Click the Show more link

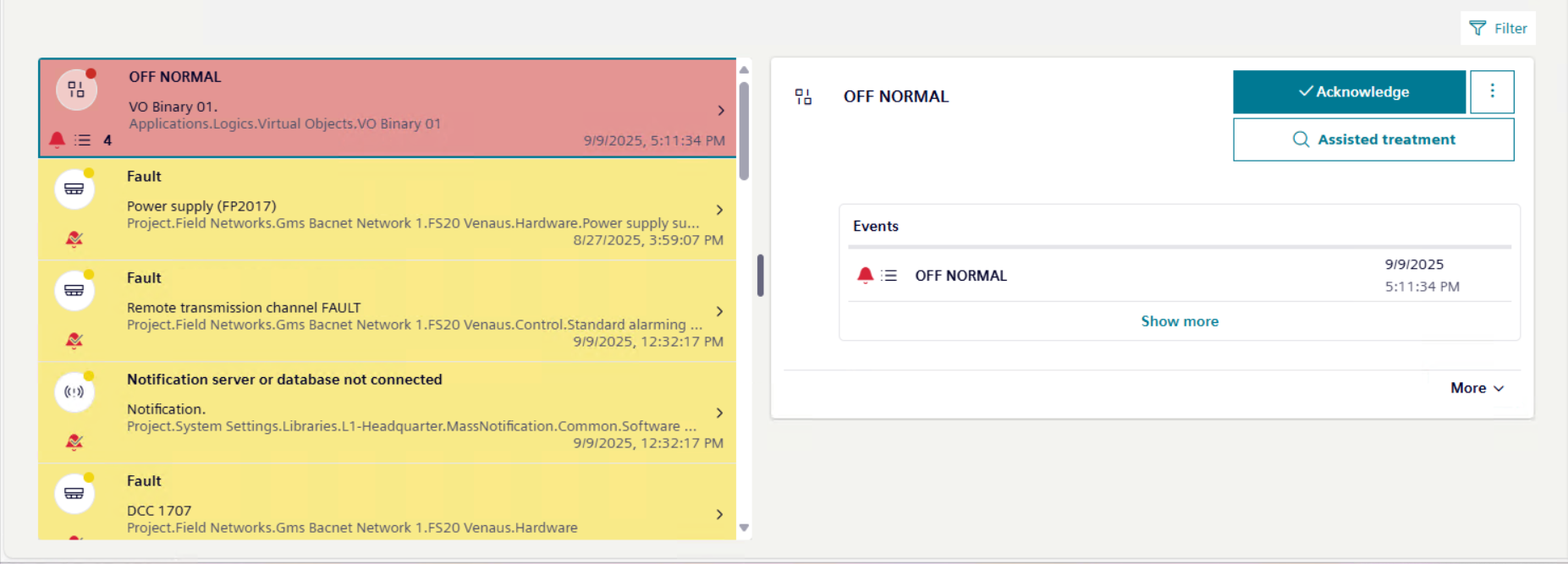click(x=1180, y=321)
